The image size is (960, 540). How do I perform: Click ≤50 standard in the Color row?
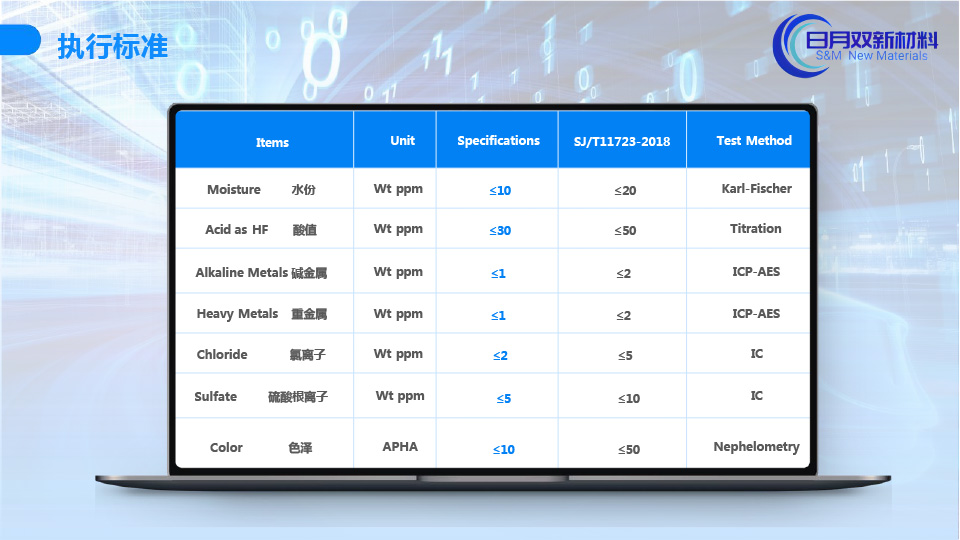click(x=629, y=450)
